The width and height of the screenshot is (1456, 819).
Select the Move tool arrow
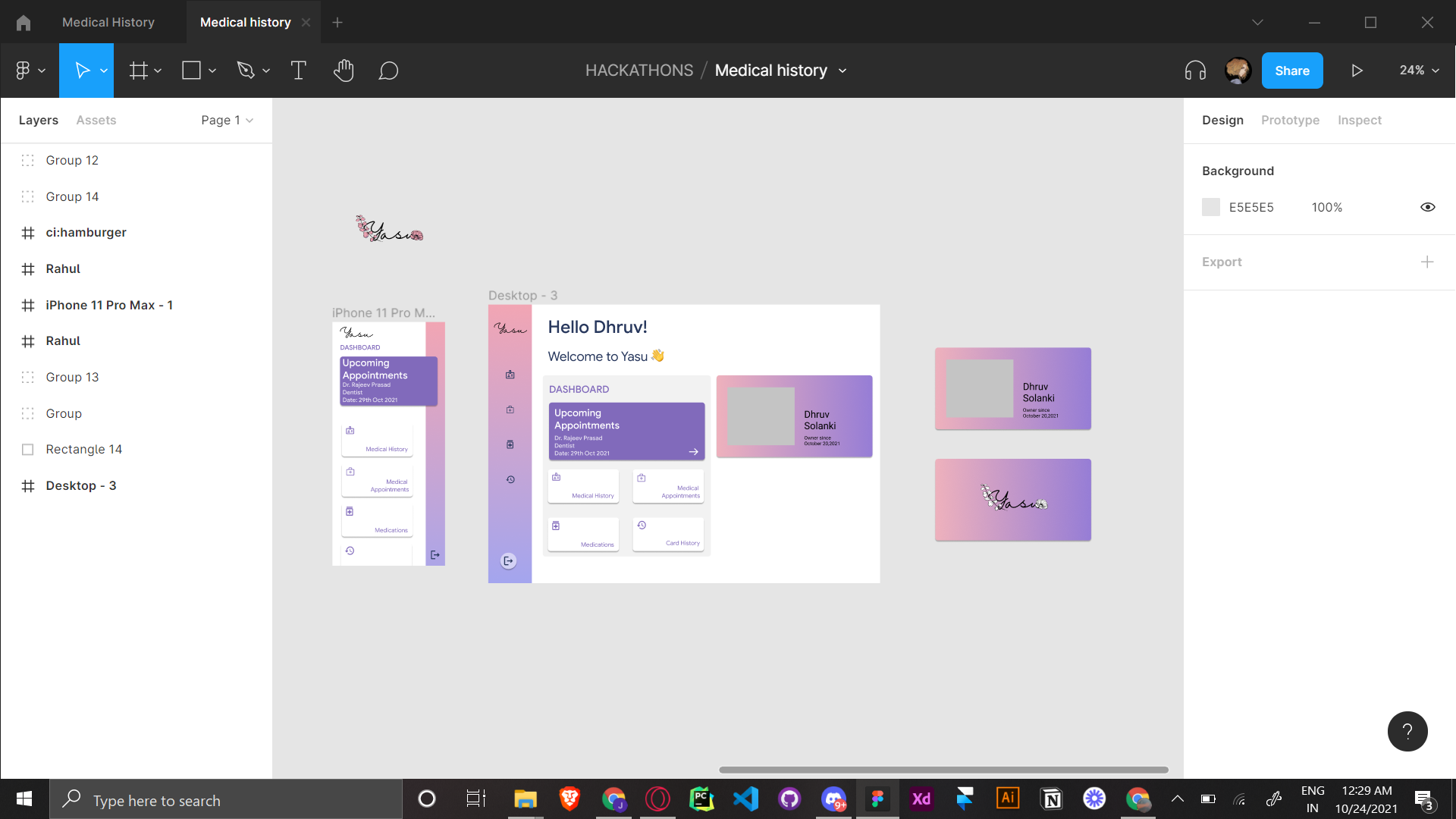82,71
